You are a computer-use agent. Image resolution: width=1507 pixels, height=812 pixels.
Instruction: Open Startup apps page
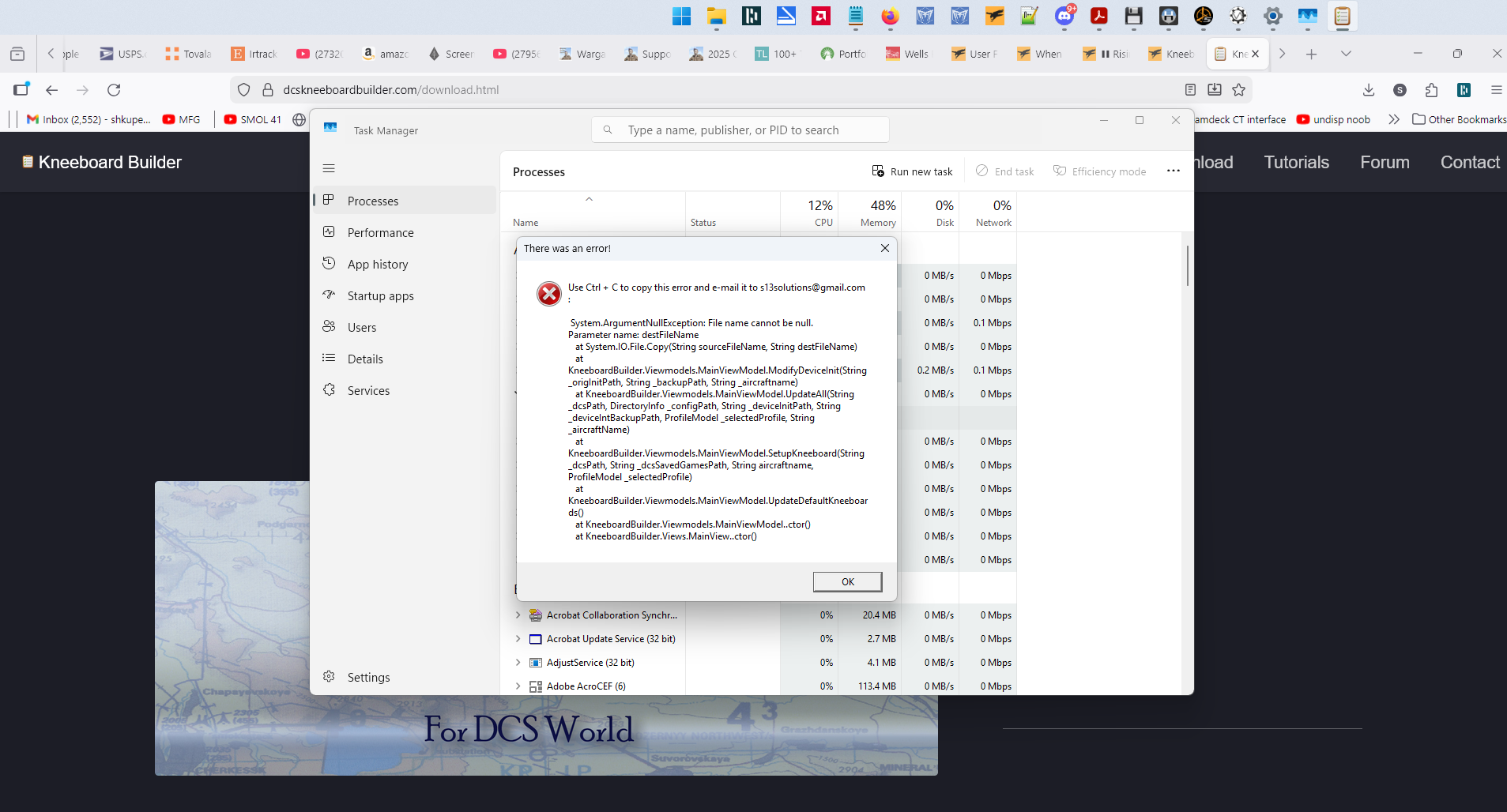405,295
